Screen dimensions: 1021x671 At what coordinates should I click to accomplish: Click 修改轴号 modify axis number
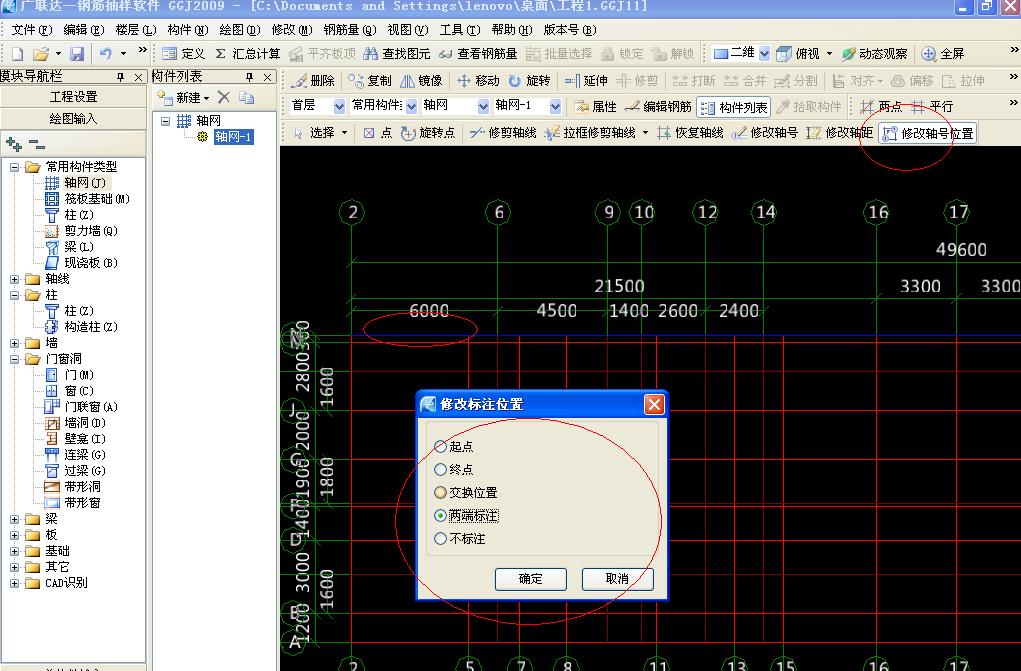pos(764,133)
